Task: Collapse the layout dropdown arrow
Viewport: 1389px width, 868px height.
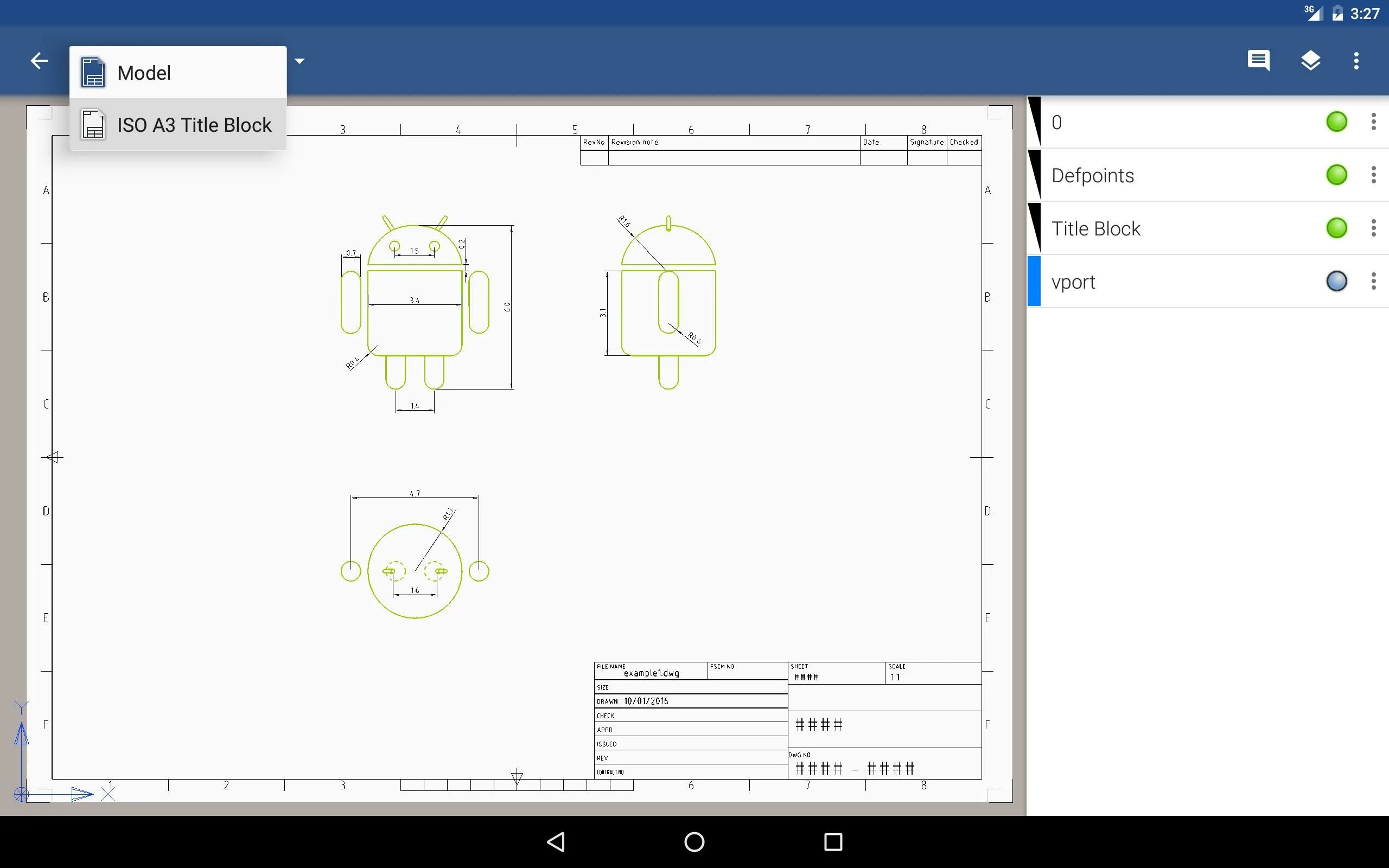Action: click(x=299, y=61)
